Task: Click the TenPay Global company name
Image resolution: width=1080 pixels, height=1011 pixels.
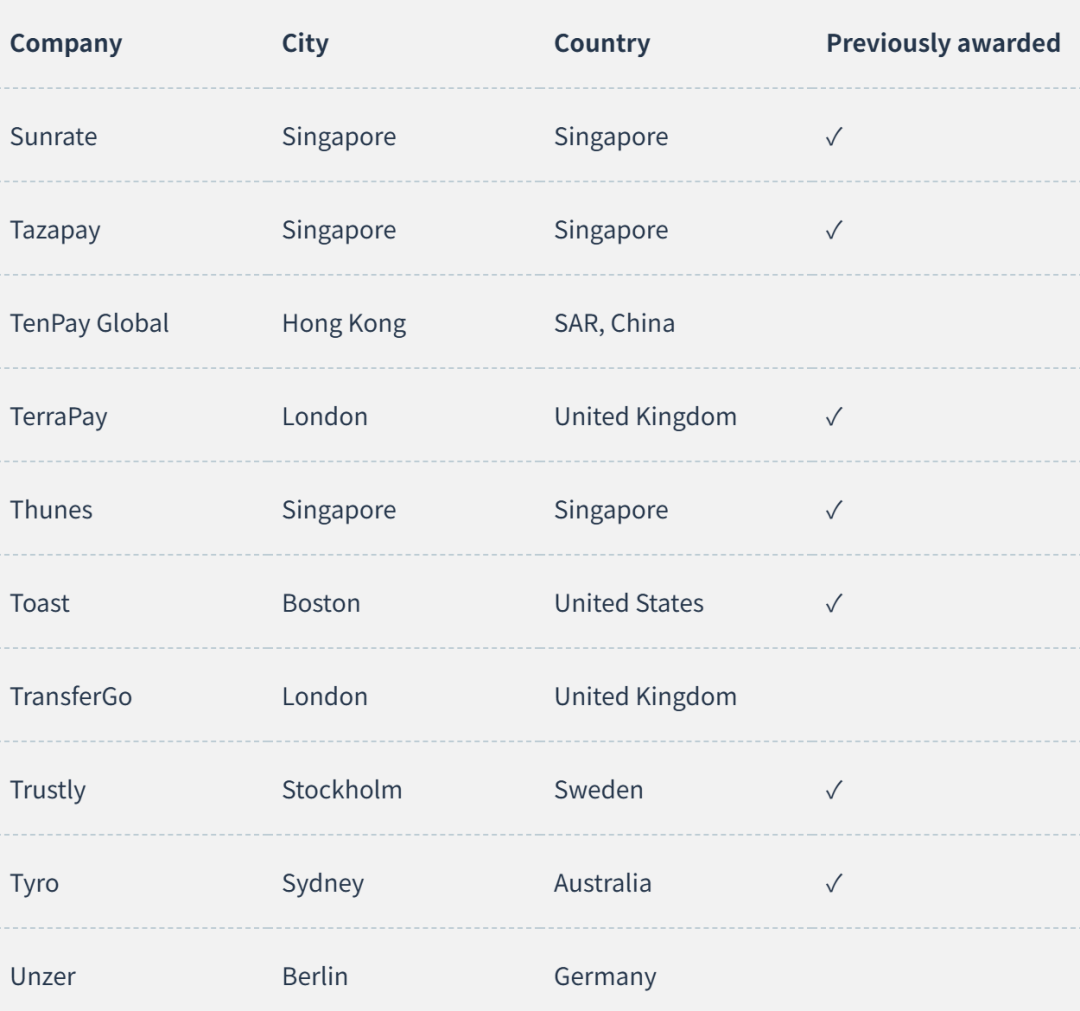Action: 89,323
